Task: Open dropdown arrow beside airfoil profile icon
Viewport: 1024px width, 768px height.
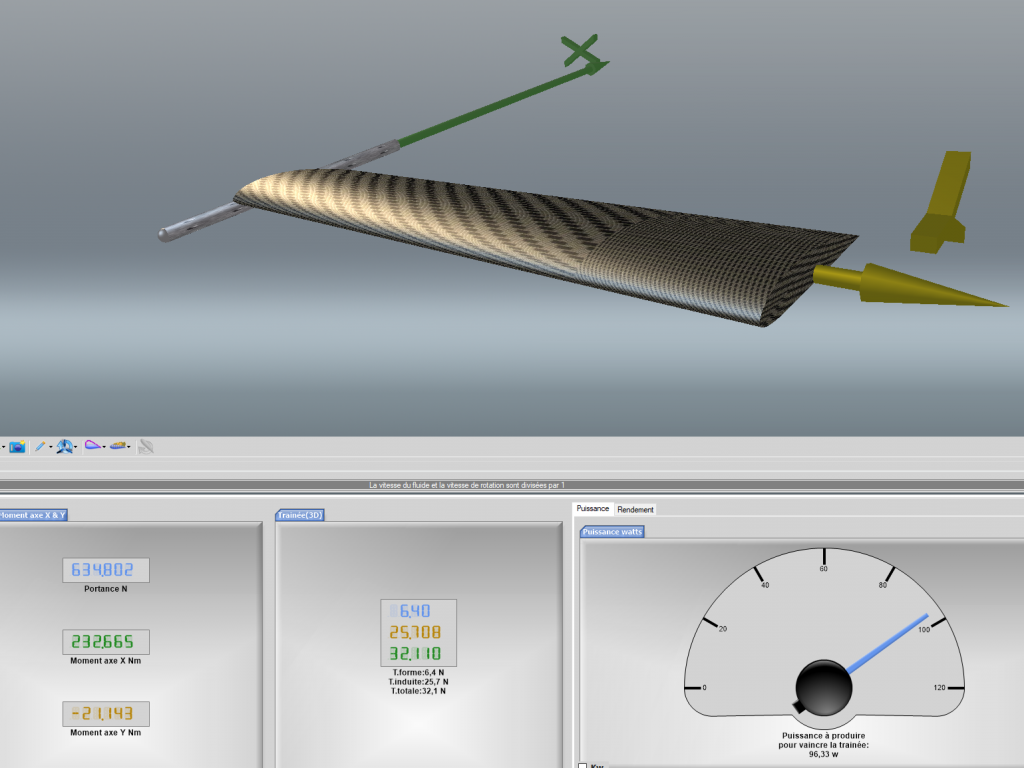Action: coord(104,448)
